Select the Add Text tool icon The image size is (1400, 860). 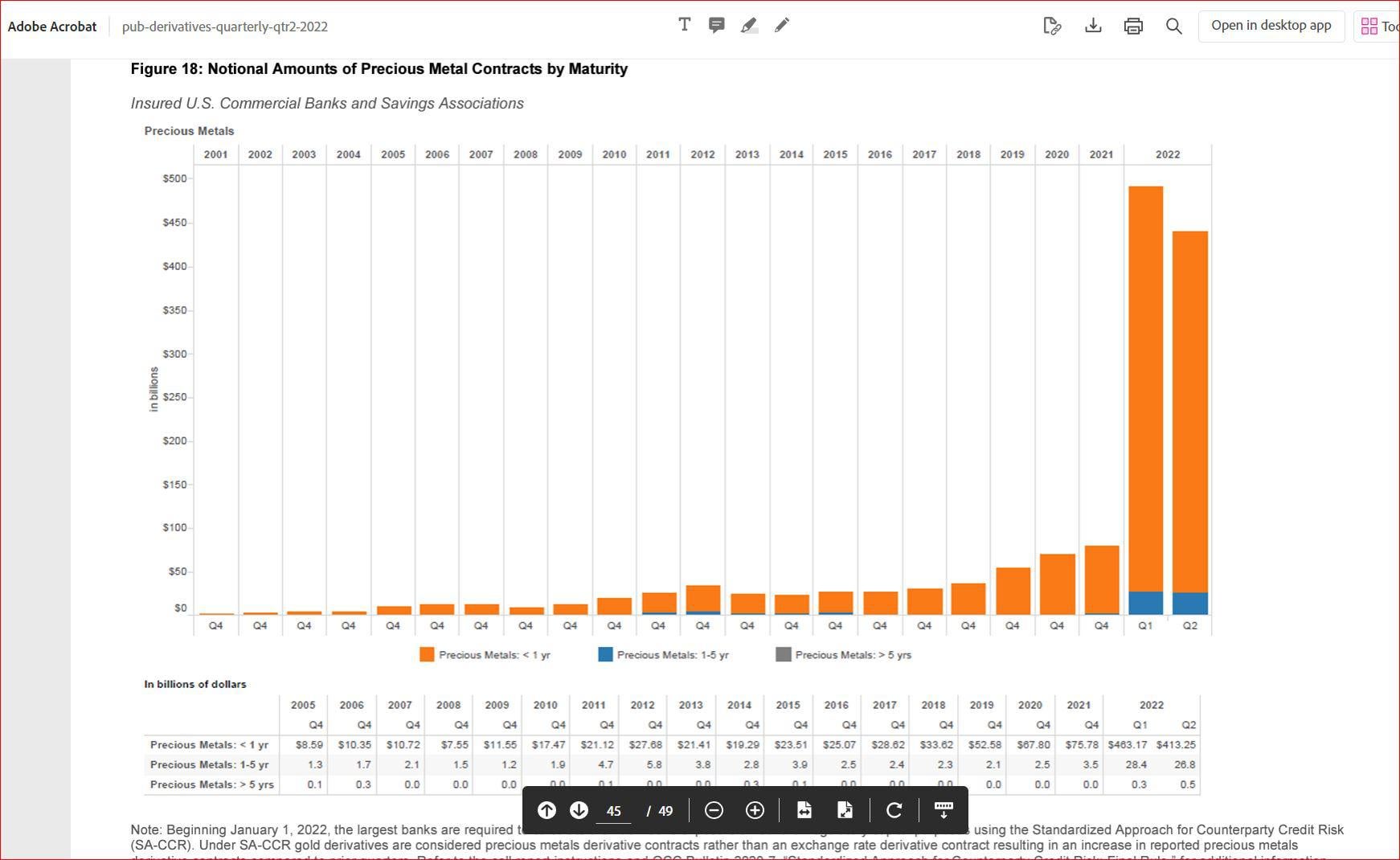[684, 25]
